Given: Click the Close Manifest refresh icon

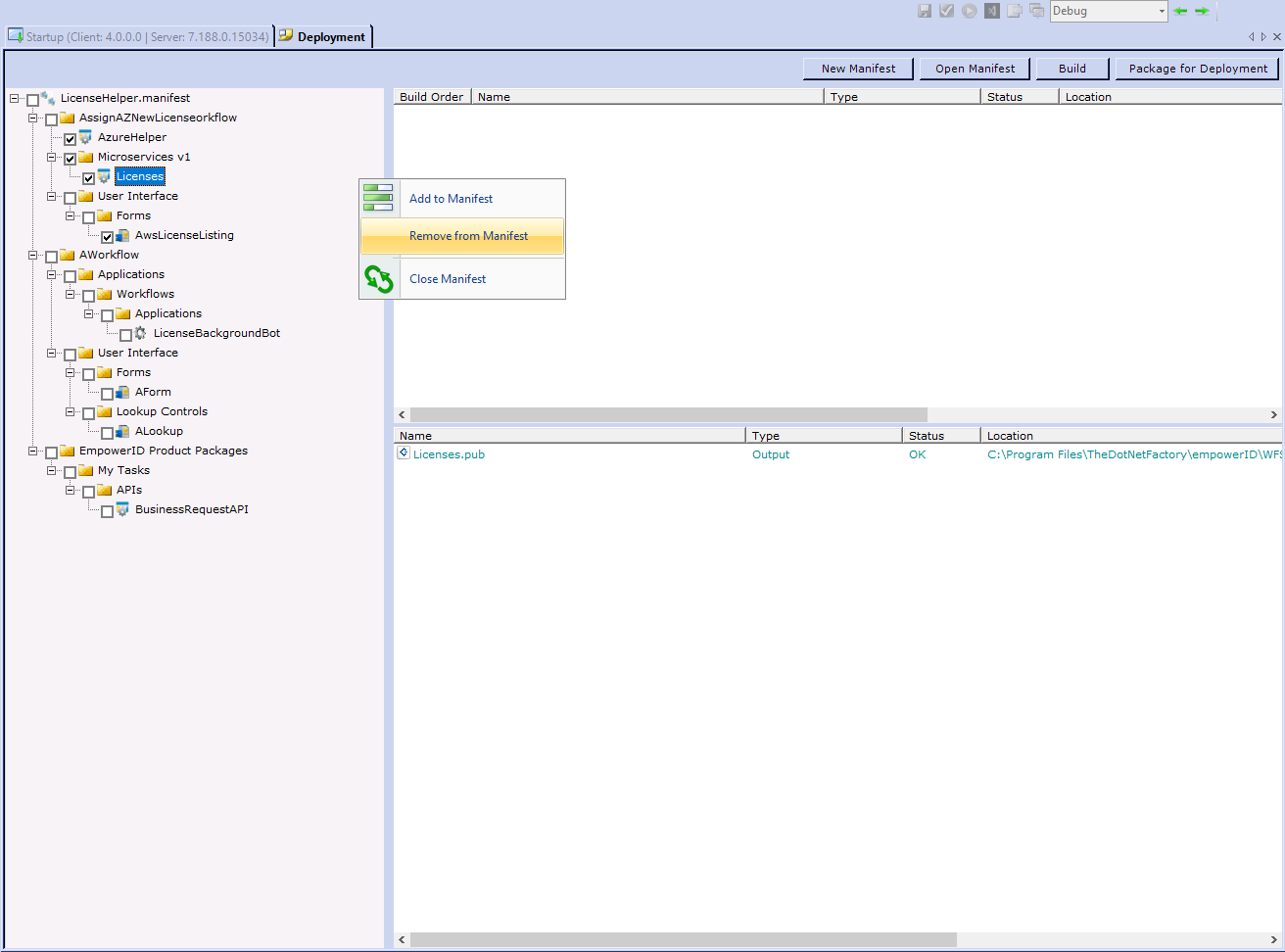Looking at the screenshot, I should click(378, 278).
